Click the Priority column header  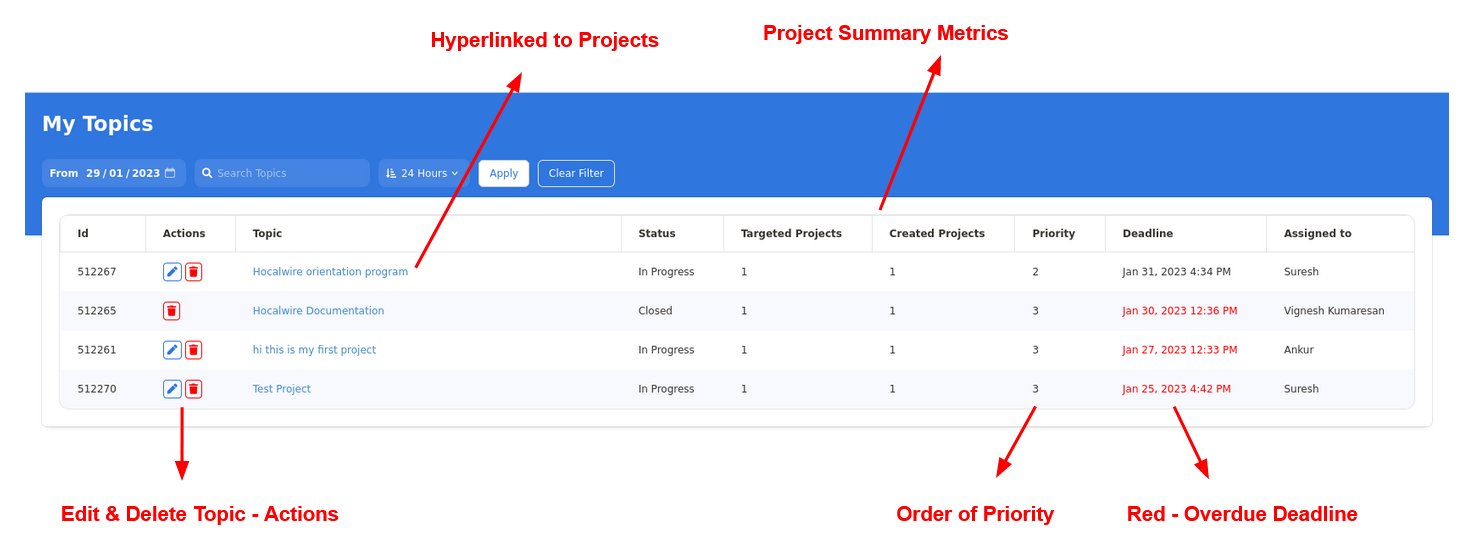coord(1053,234)
